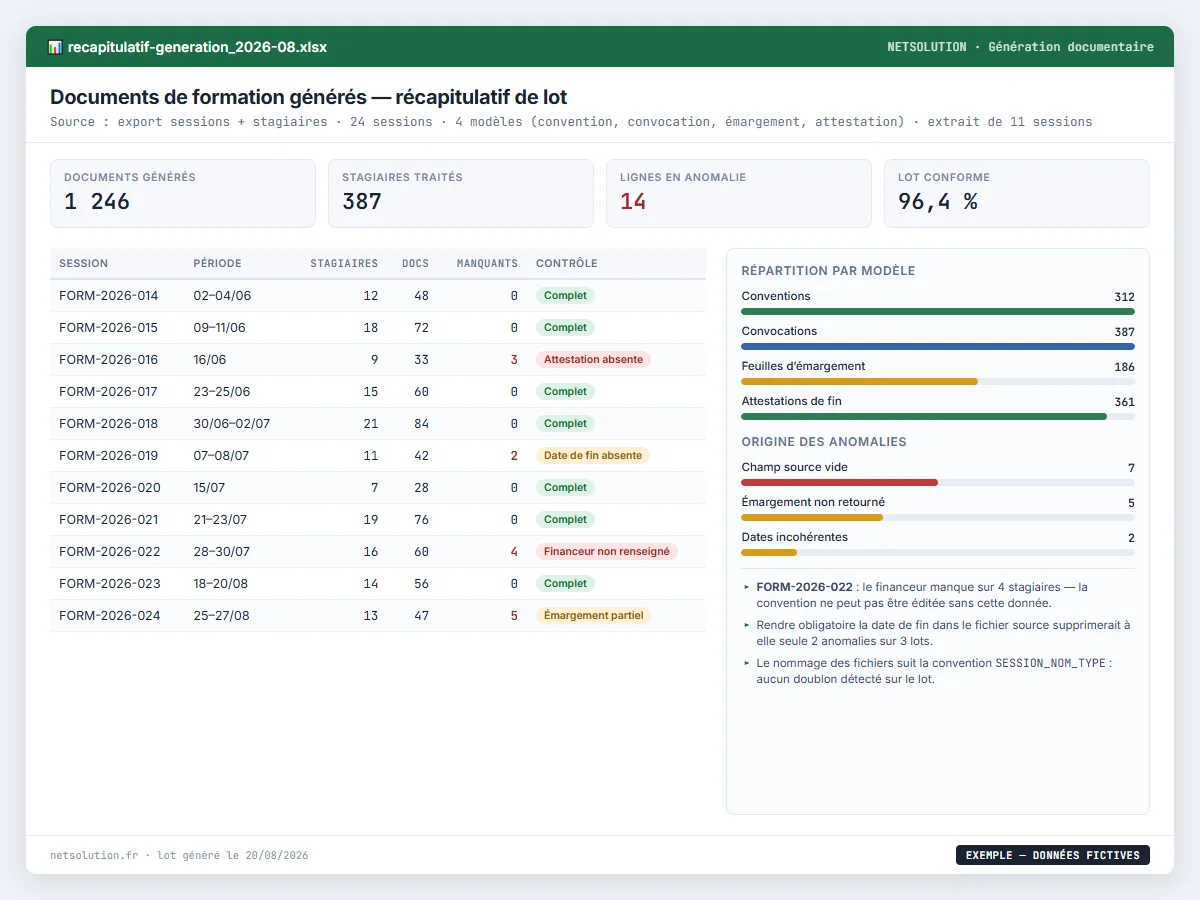
Task: Select session cell FORM-2026-023
Action: (109, 584)
